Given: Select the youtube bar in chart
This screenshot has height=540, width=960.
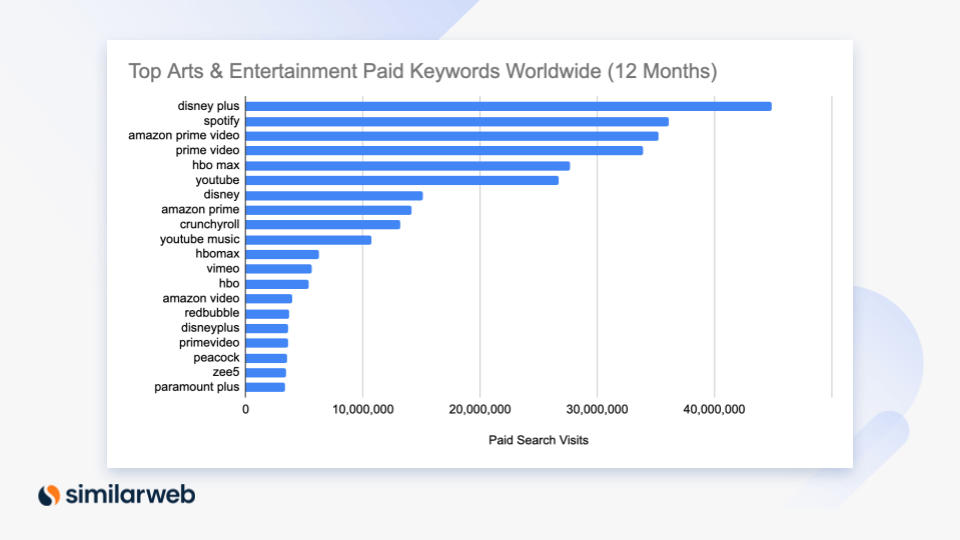Looking at the screenshot, I should (x=402, y=181).
